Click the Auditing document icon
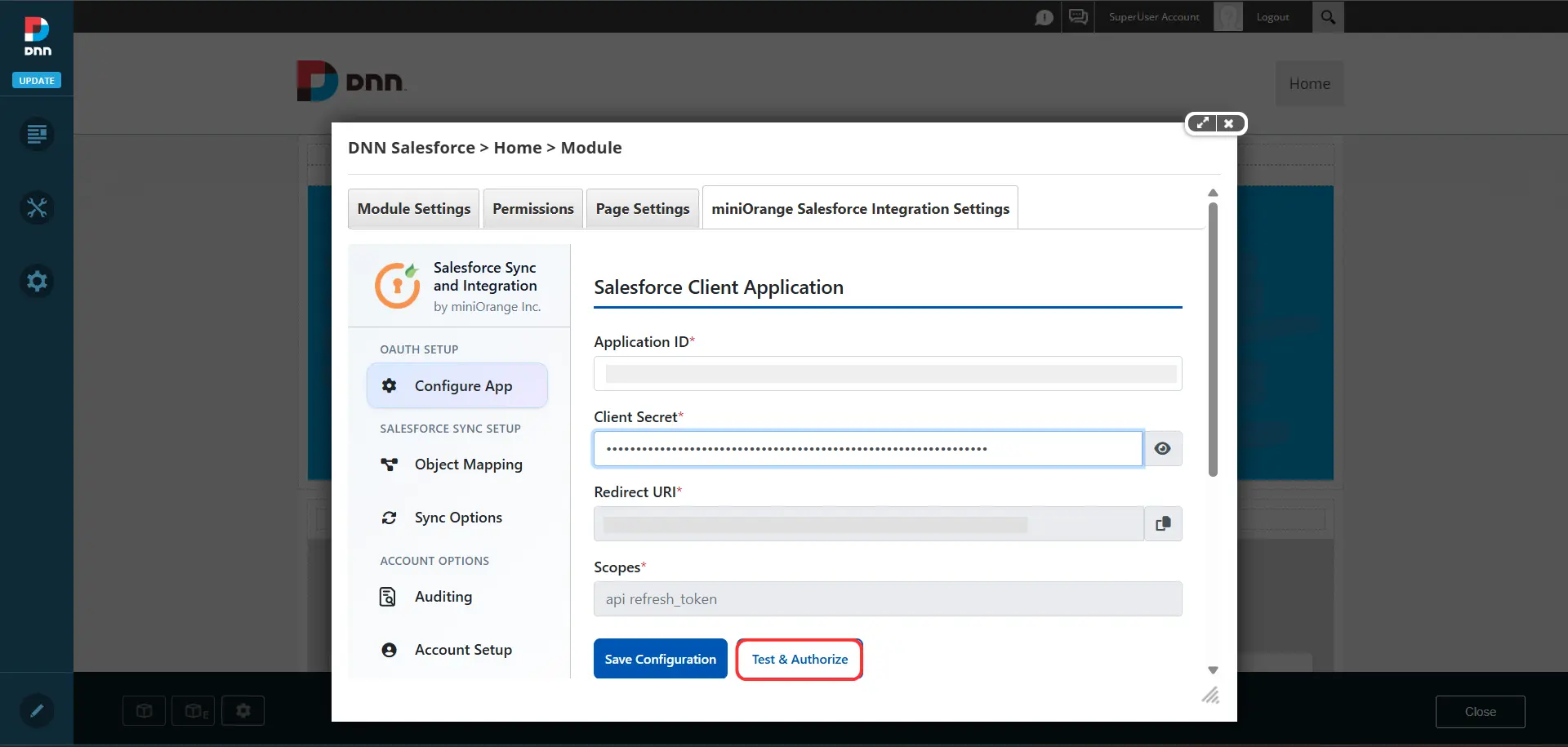 click(388, 597)
